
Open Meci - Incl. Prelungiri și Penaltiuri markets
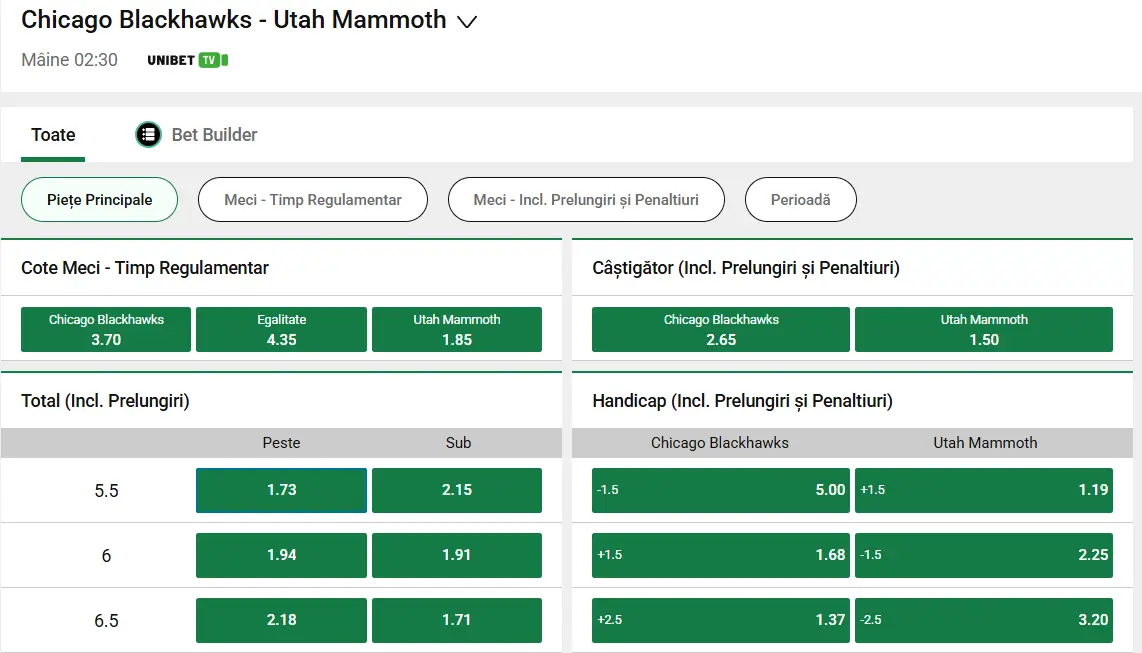point(586,199)
